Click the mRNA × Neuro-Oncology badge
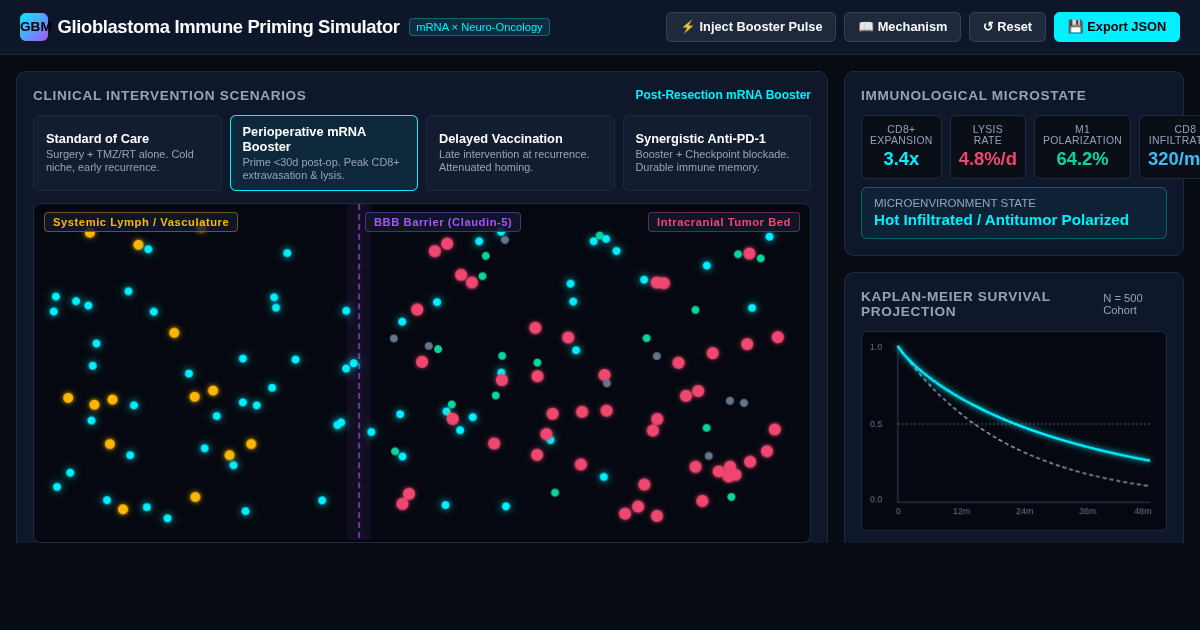The height and width of the screenshot is (630, 1200). point(479,27)
